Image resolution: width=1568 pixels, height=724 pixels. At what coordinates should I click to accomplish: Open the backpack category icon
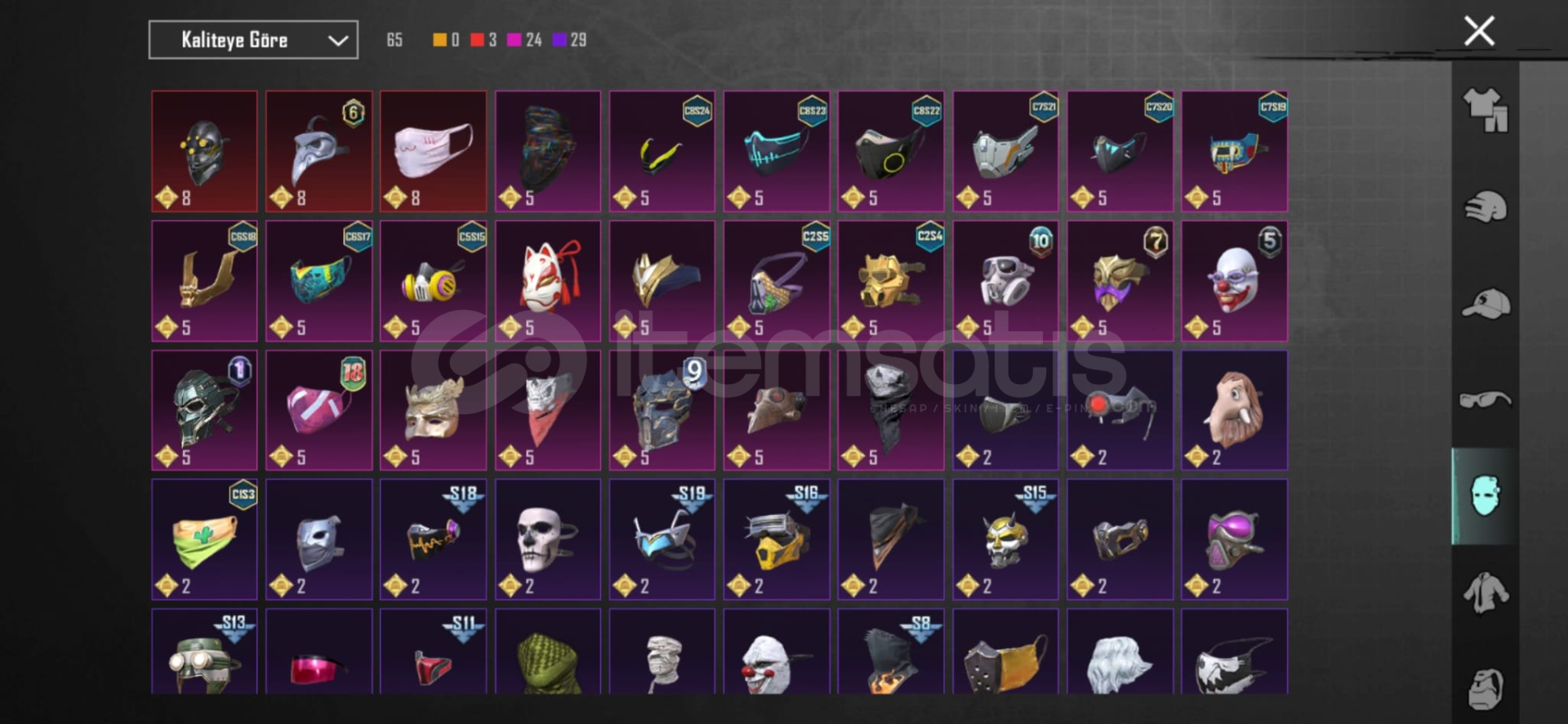pos(1486,690)
